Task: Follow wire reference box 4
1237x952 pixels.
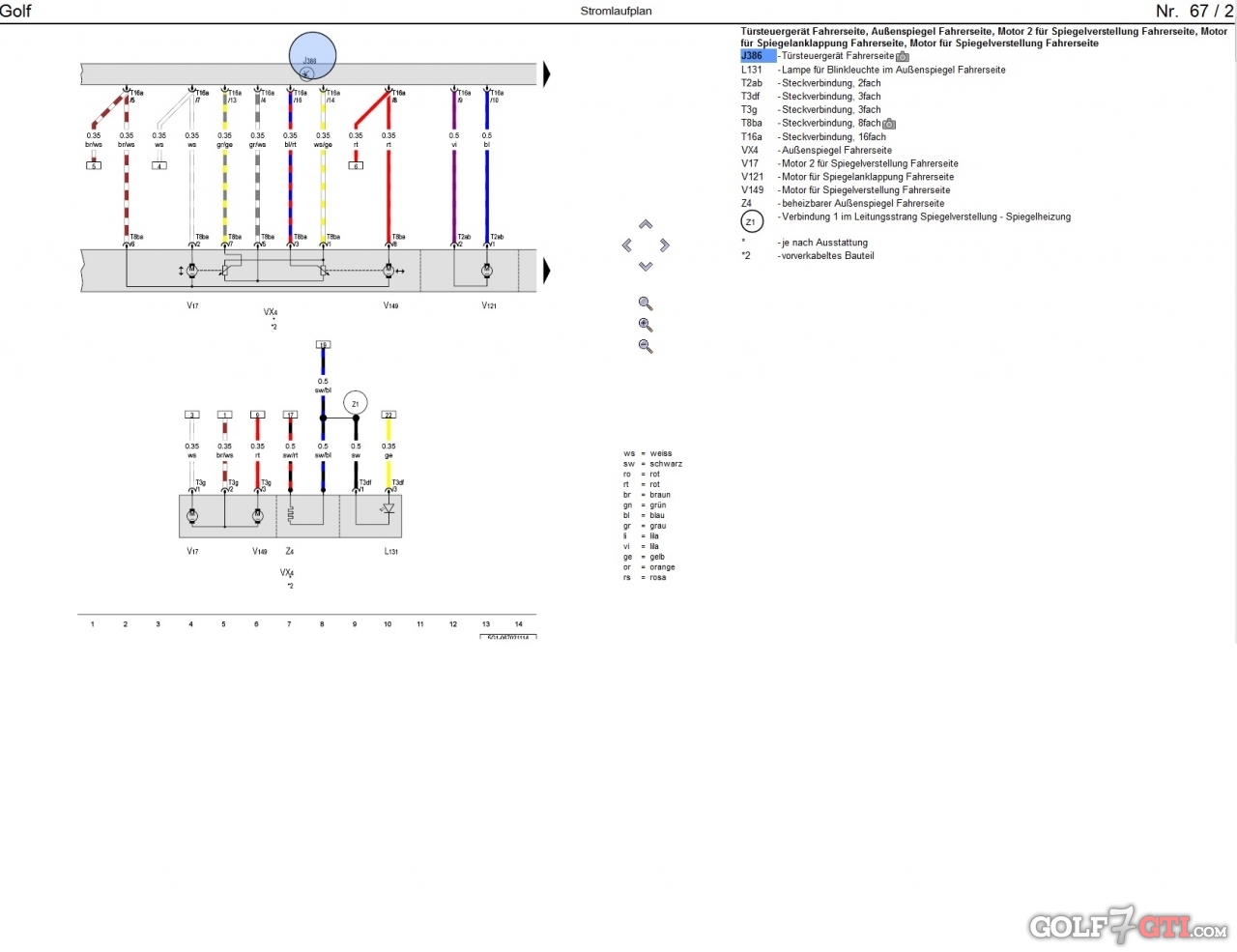Action: (159, 166)
